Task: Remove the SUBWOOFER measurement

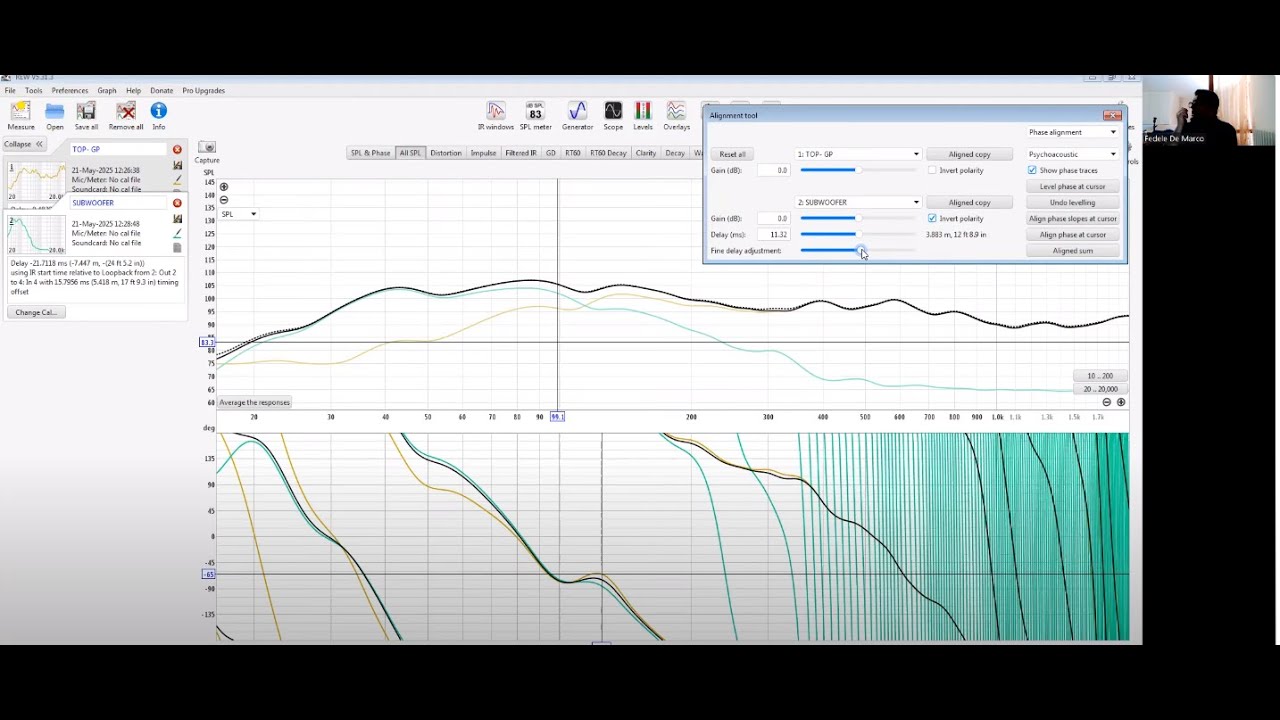Action: click(x=177, y=203)
